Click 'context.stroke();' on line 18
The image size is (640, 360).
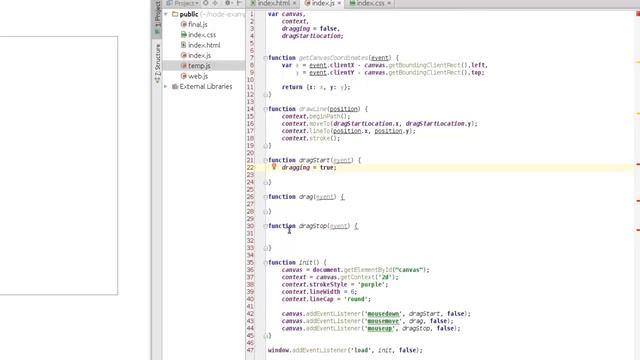pos(310,138)
